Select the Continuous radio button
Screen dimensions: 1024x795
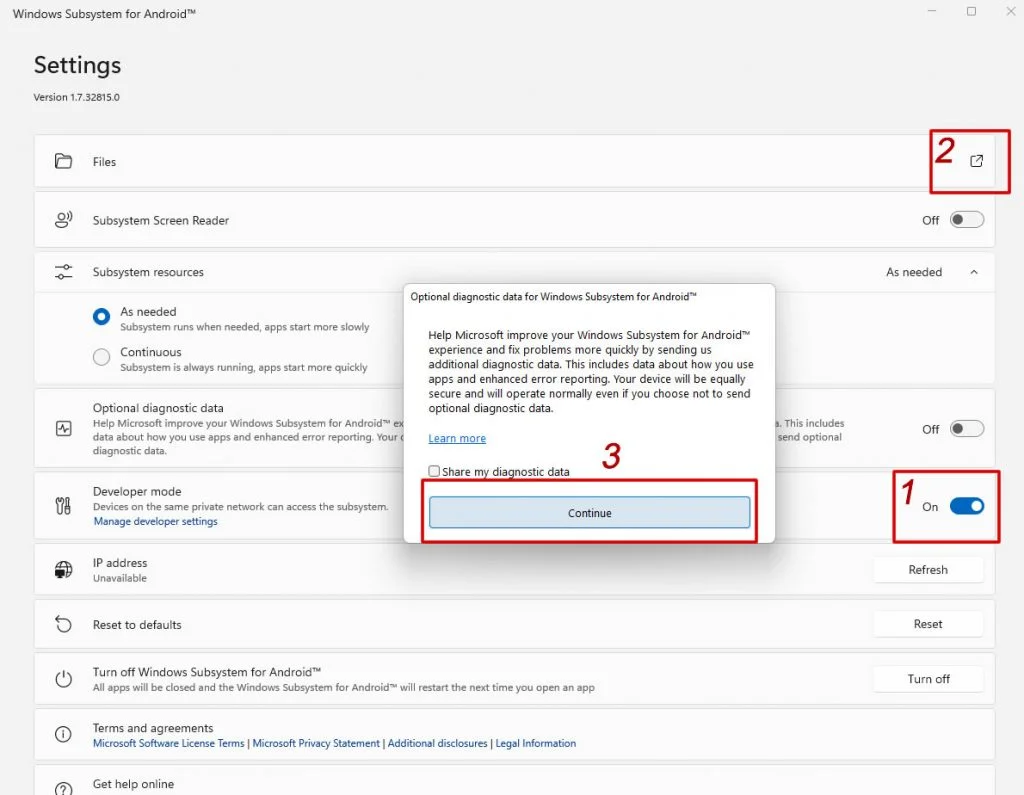(101, 357)
